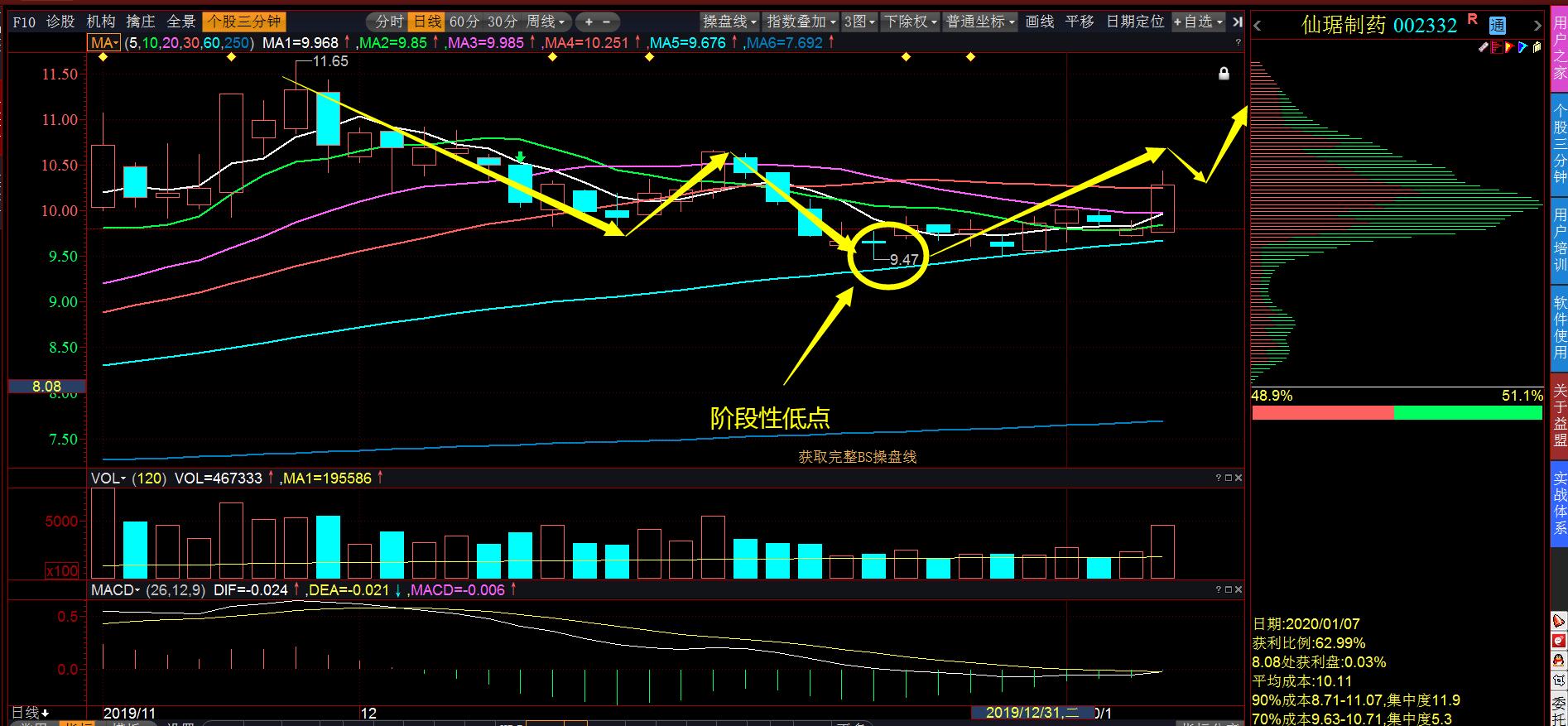The image size is (1568, 726).
Task: Click the green down-arrow signal marker
Action: [x=520, y=157]
